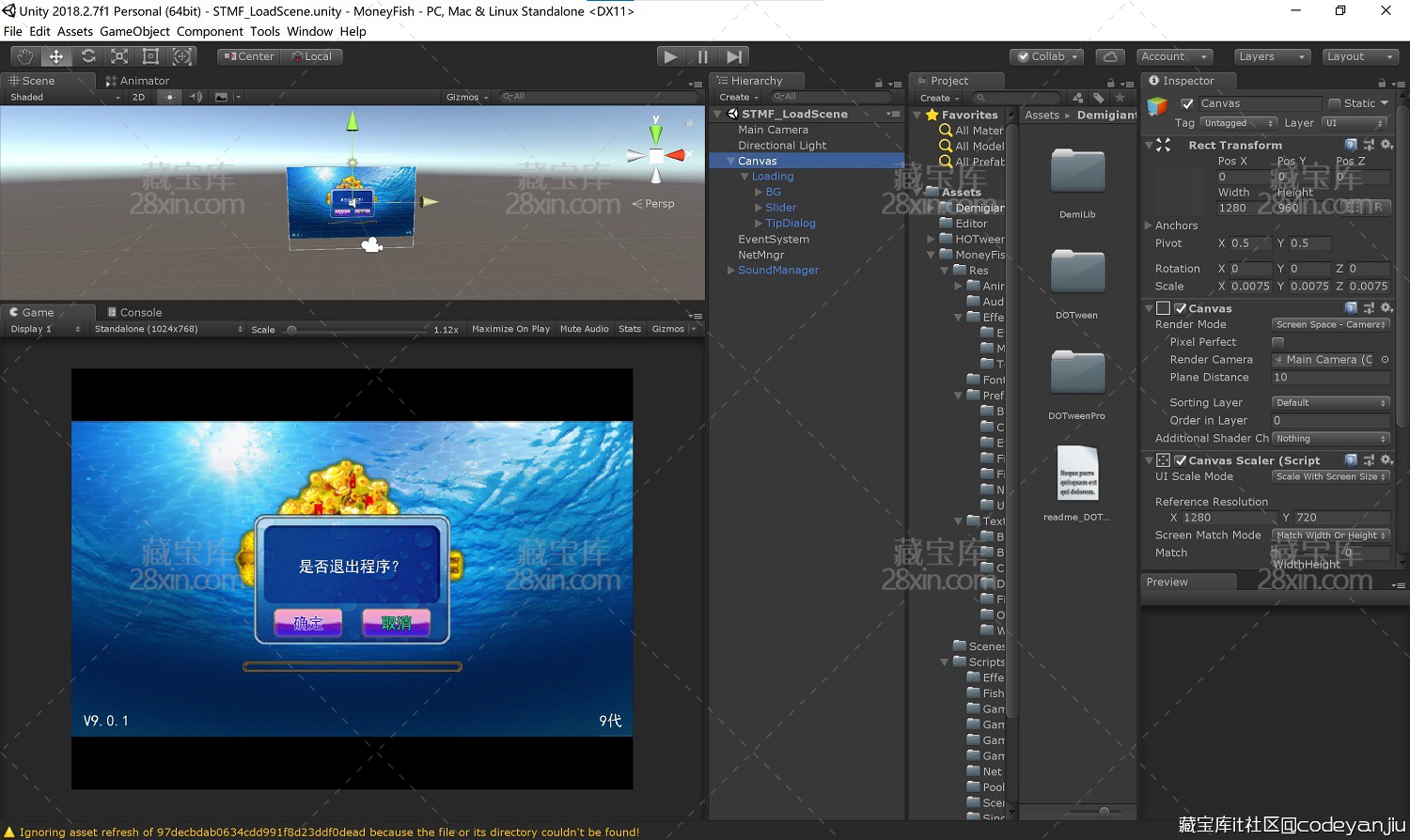Open the Cloud services icon

tap(1110, 56)
